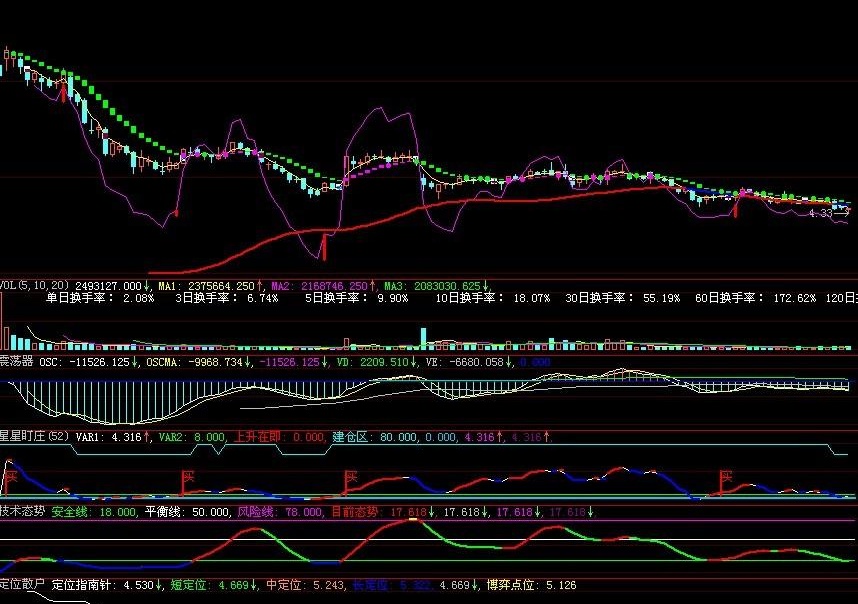Click the VOL(5,10,20) indicator label

coord(35,286)
